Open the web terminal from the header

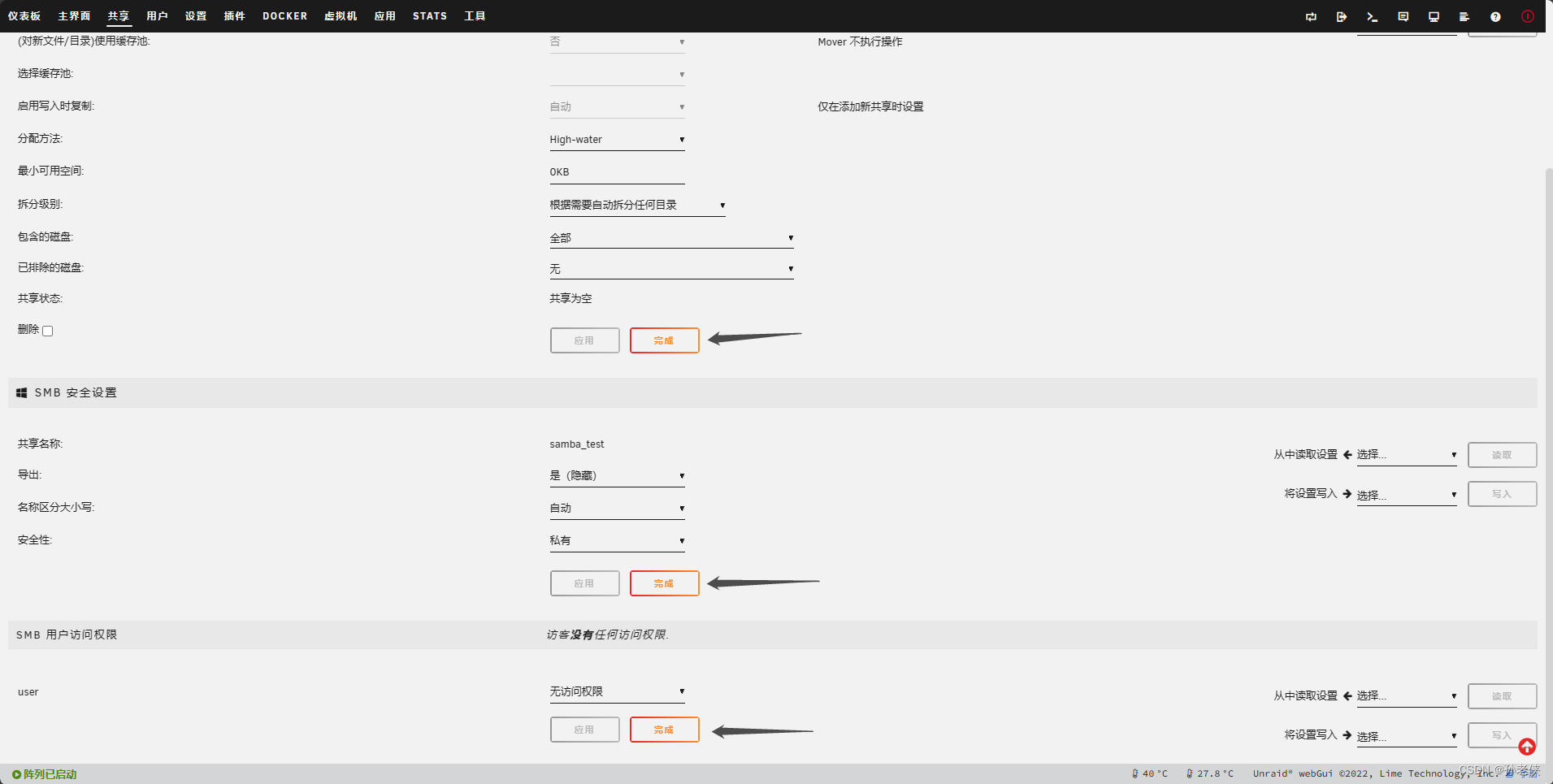1373,16
